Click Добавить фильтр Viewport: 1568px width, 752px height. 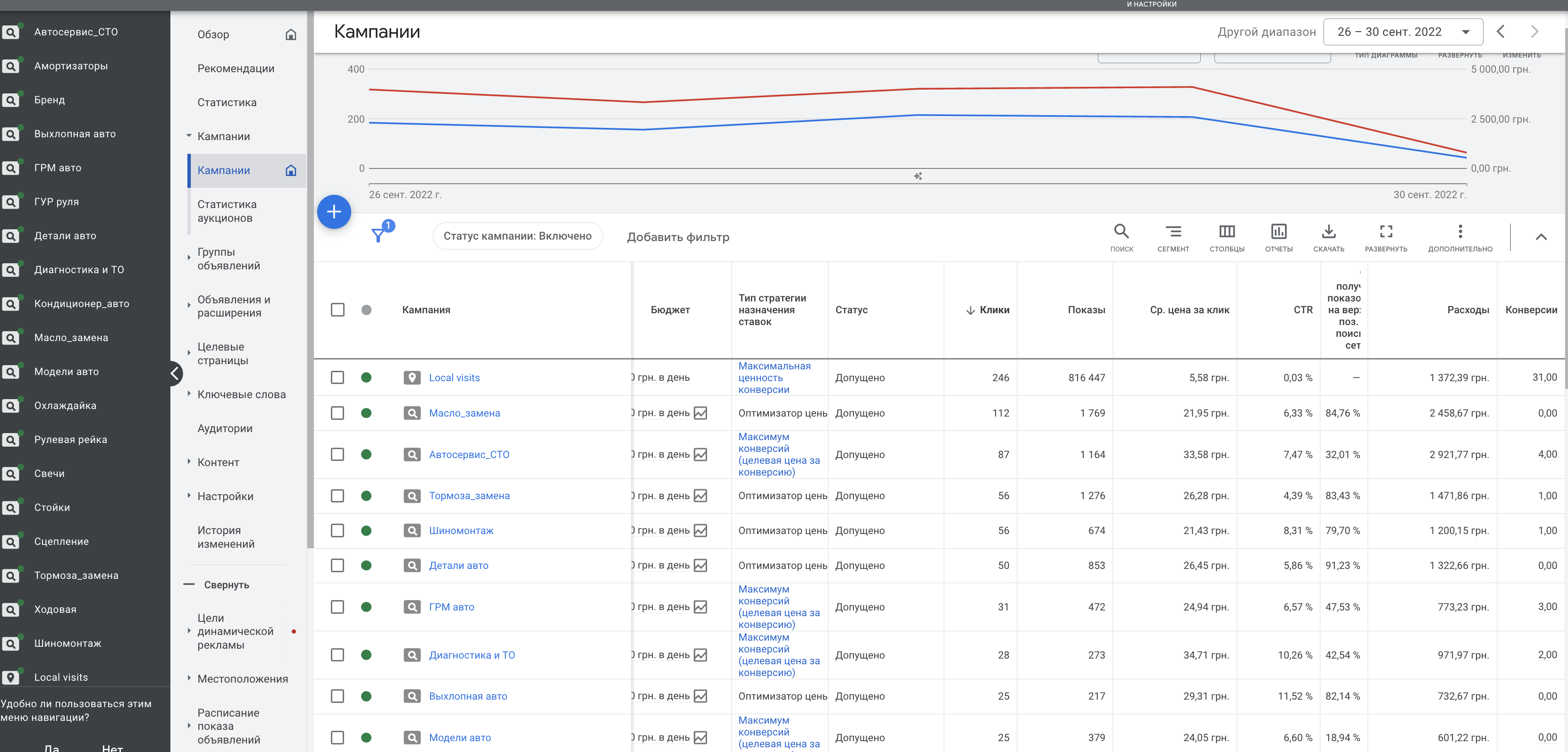[678, 237]
